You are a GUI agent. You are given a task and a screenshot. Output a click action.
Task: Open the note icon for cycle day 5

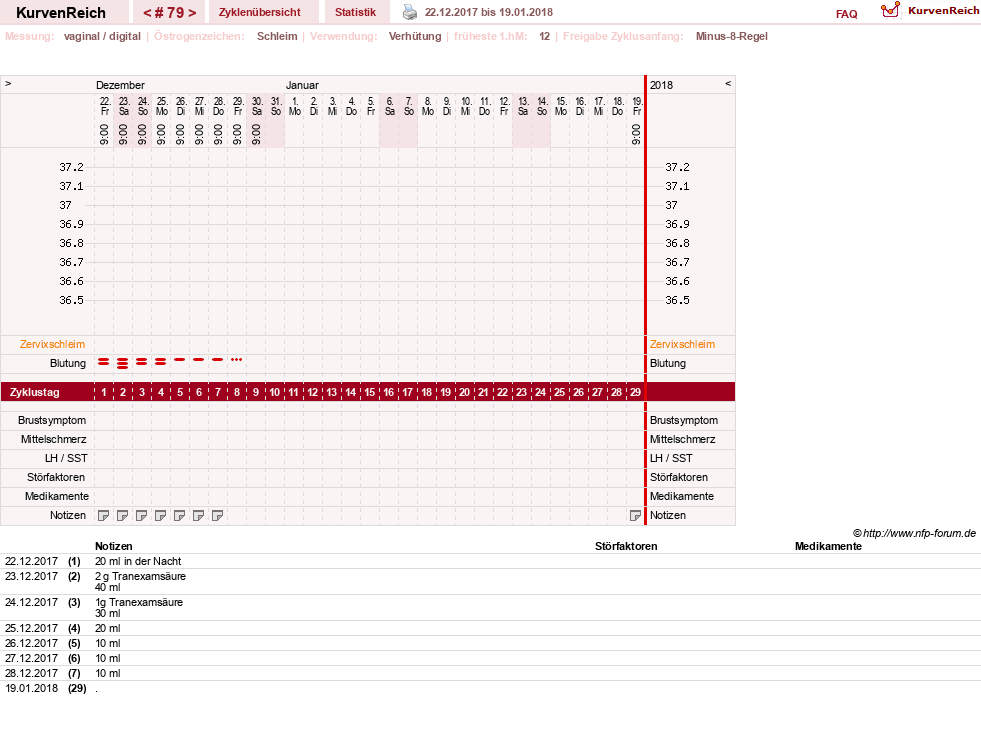[180, 516]
